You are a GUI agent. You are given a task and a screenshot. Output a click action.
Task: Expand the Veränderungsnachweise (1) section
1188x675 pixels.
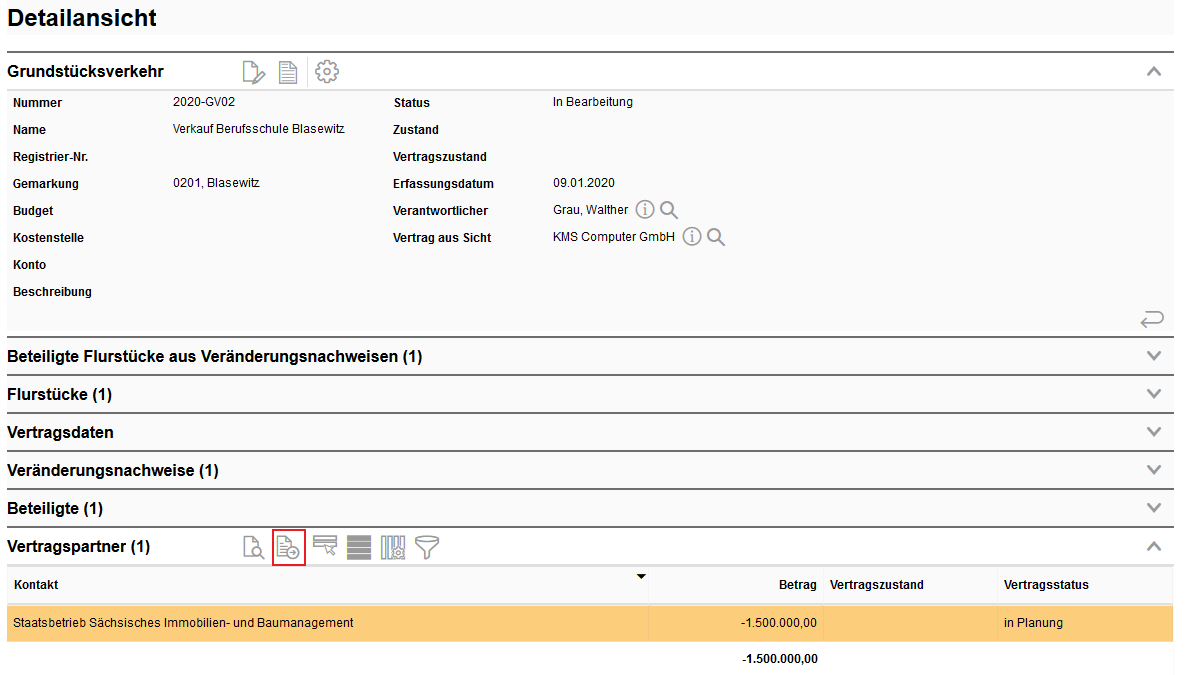click(x=1154, y=470)
